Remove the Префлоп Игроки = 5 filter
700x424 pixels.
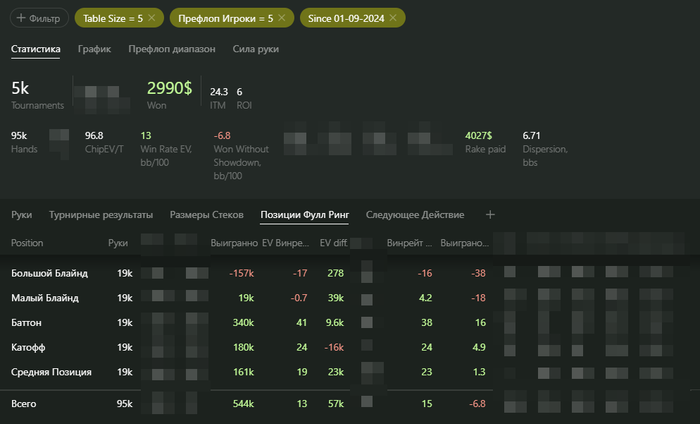click(282, 18)
